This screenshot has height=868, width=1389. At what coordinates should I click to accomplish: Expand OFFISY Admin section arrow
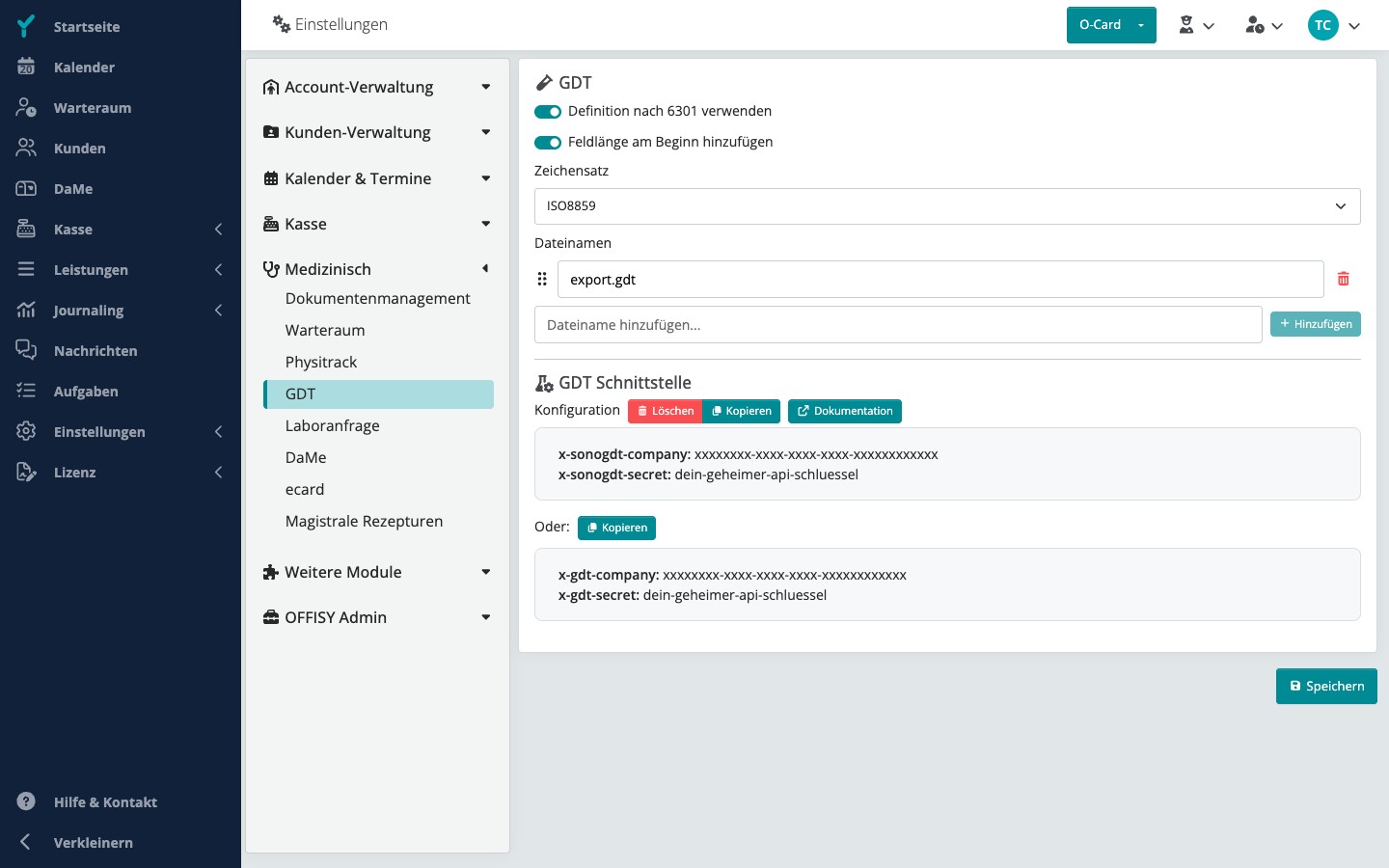[x=486, y=617]
